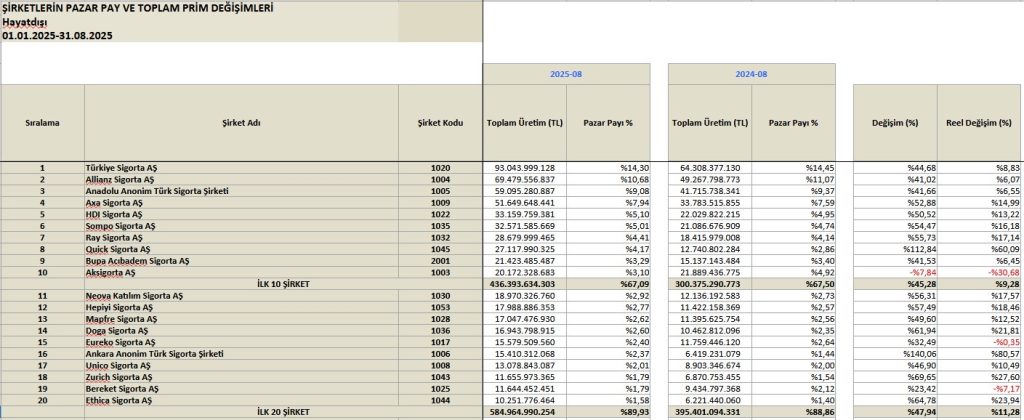Select the subtotal change '%45,28'
Screen dimensions: 1024x420
[x=895, y=283]
